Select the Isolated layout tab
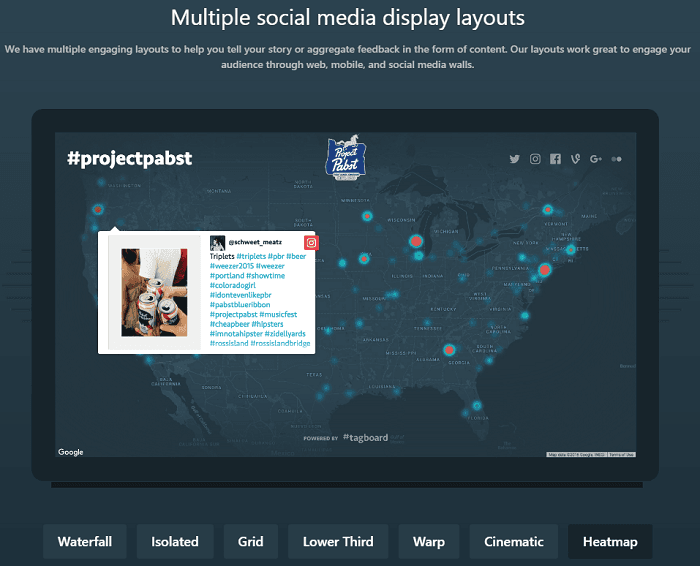Screen dimensions: 700x566 175,542
